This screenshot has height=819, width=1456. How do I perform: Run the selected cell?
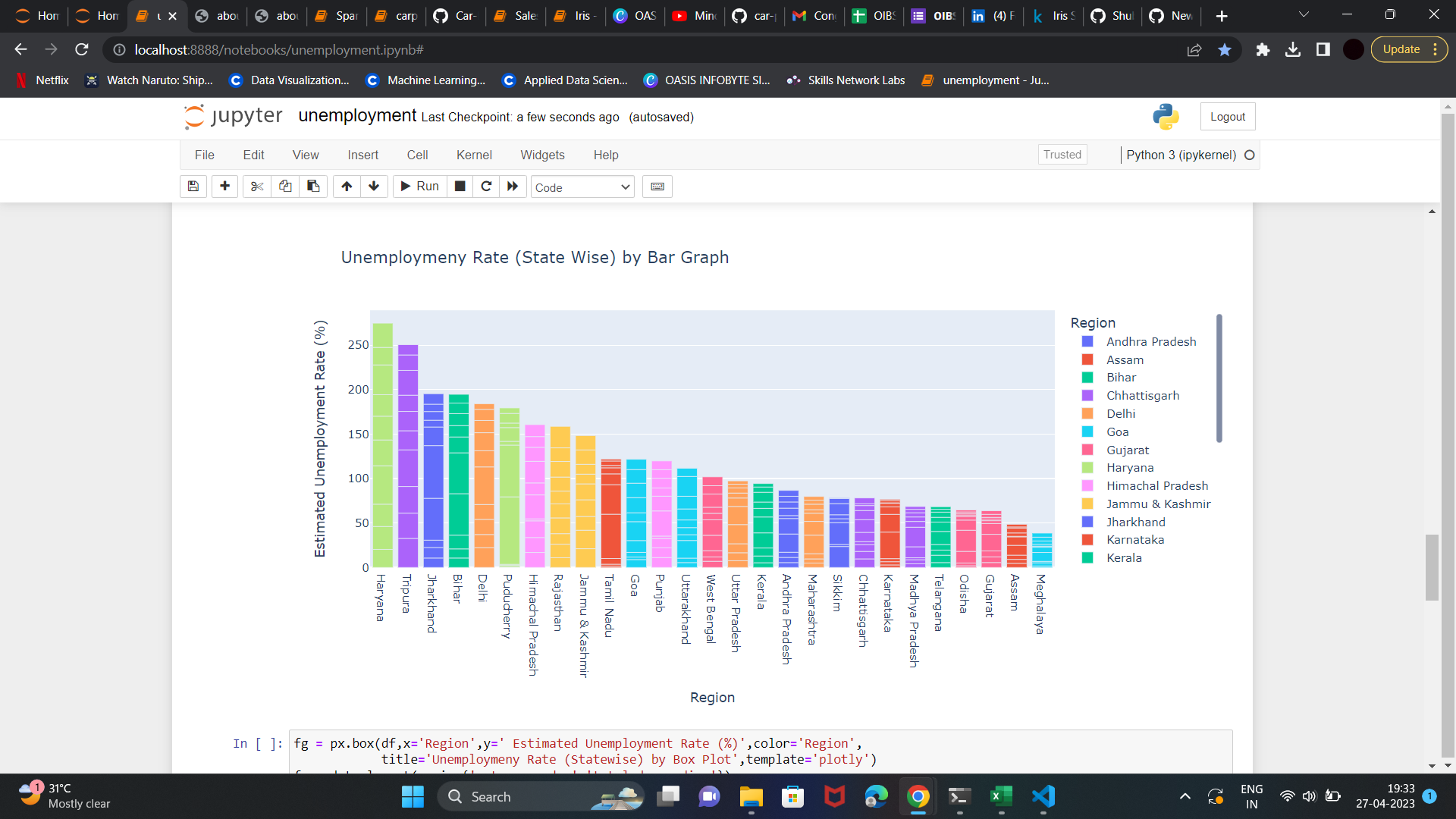[419, 187]
